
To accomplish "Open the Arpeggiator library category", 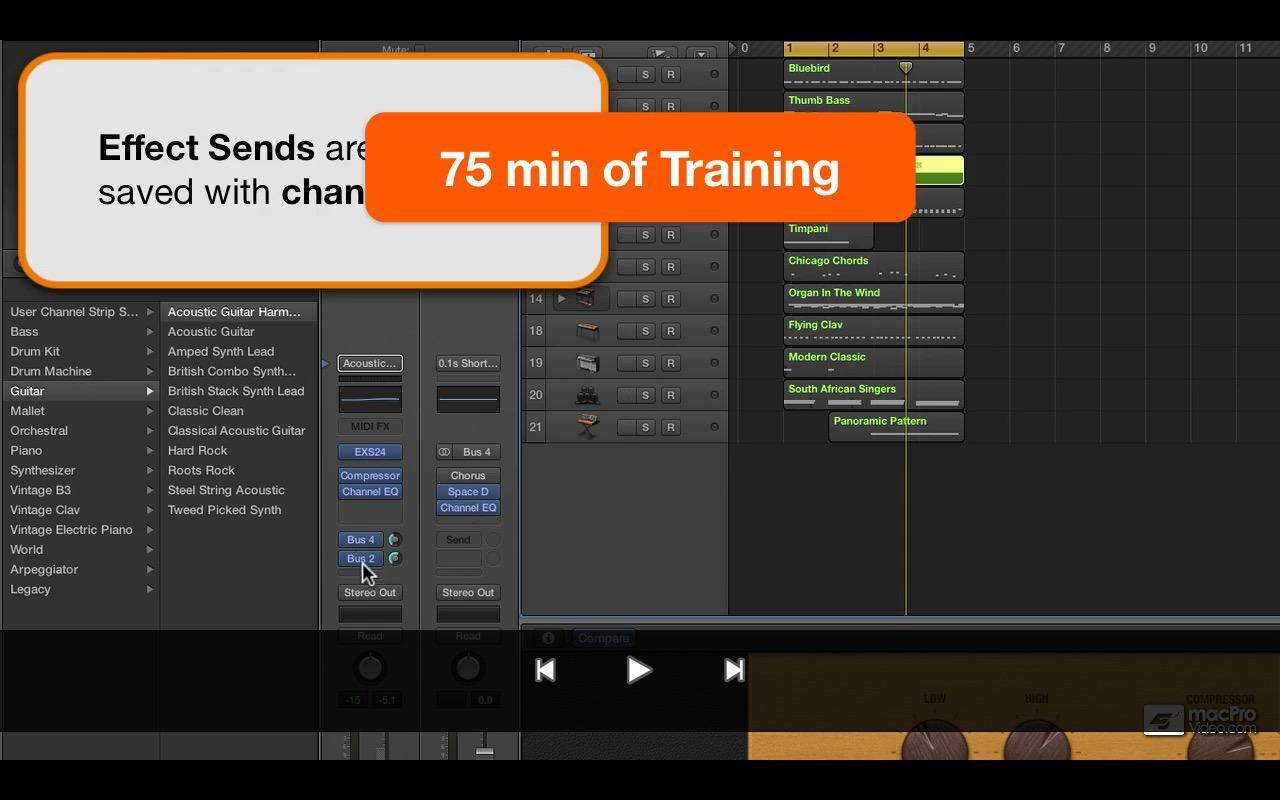I will tap(80, 569).
